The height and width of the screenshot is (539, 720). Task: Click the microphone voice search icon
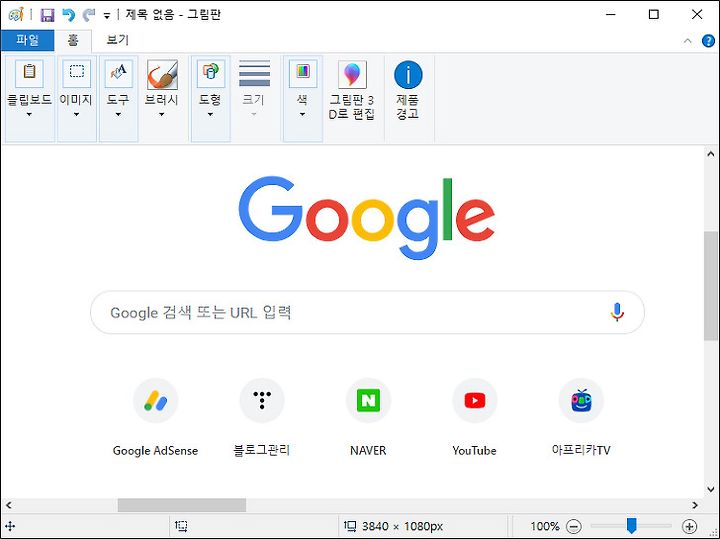[x=617, y=312]
